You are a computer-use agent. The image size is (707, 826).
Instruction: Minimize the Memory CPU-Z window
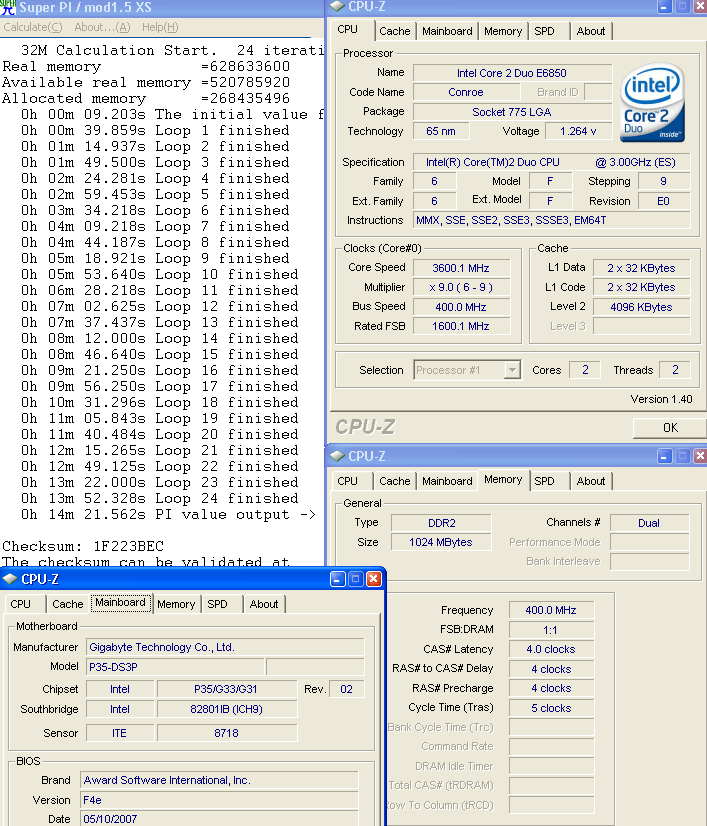click(x=664, y=456)
